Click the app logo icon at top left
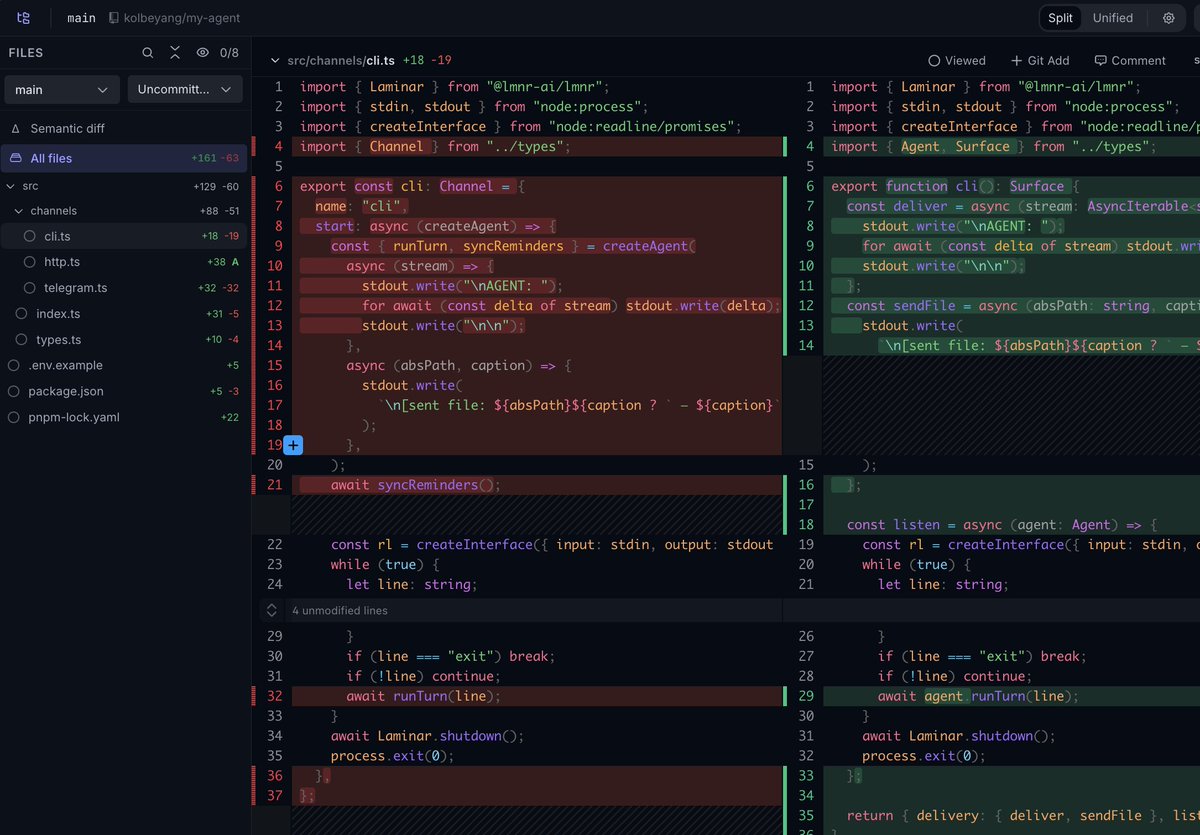The width and height of the screenshot is (1200, 835). point(23,18)
